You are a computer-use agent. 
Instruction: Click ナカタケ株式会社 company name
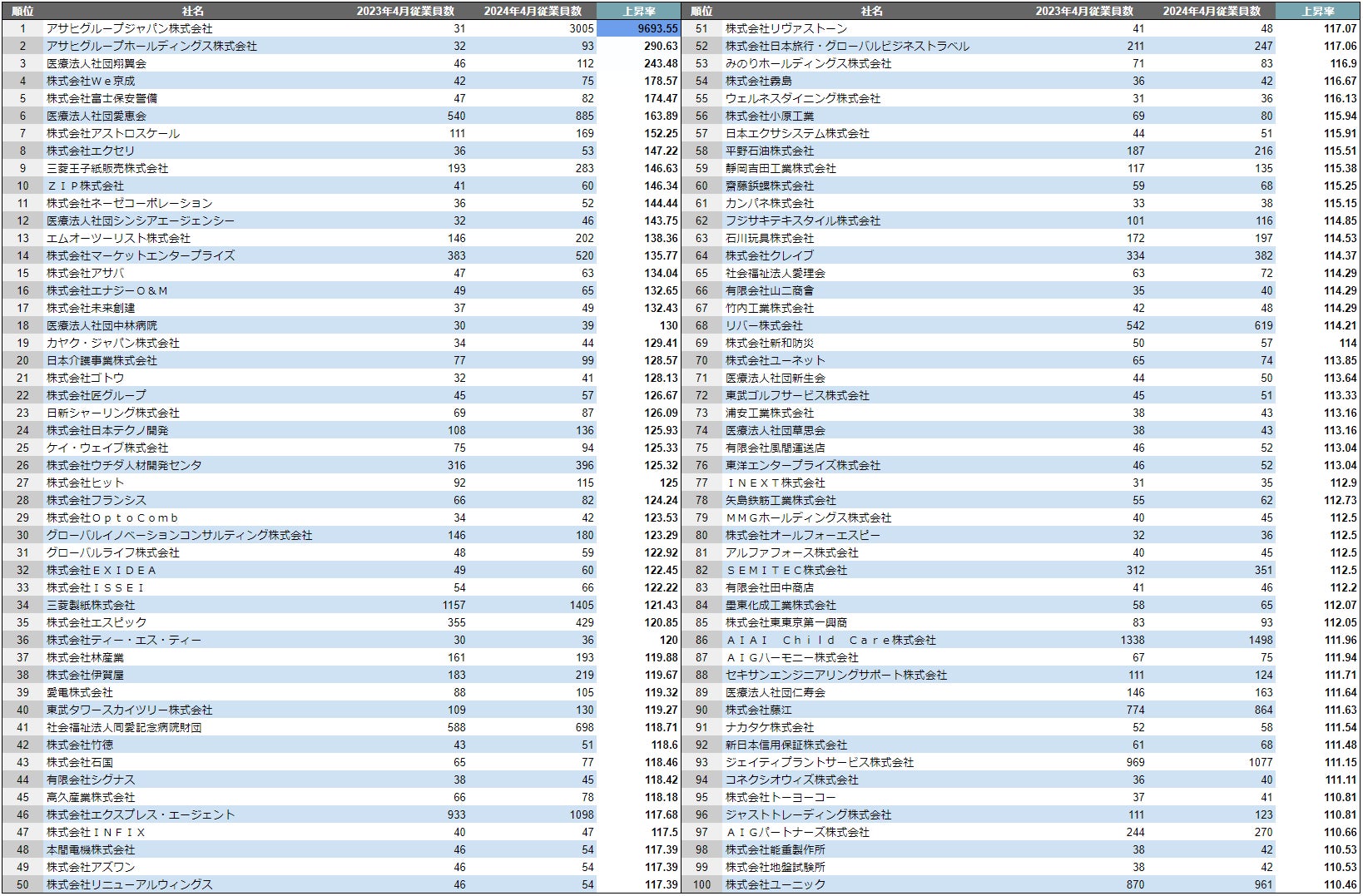point(770,727)
